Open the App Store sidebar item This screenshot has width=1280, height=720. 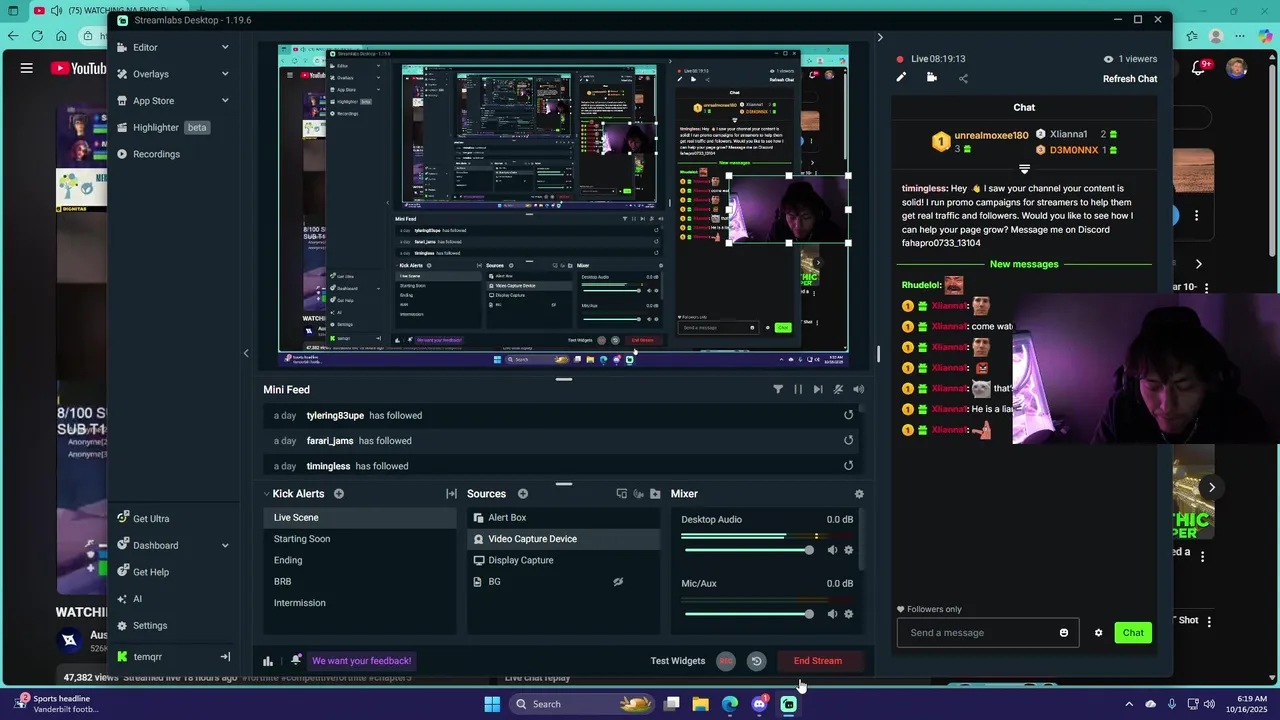[153, 101]
